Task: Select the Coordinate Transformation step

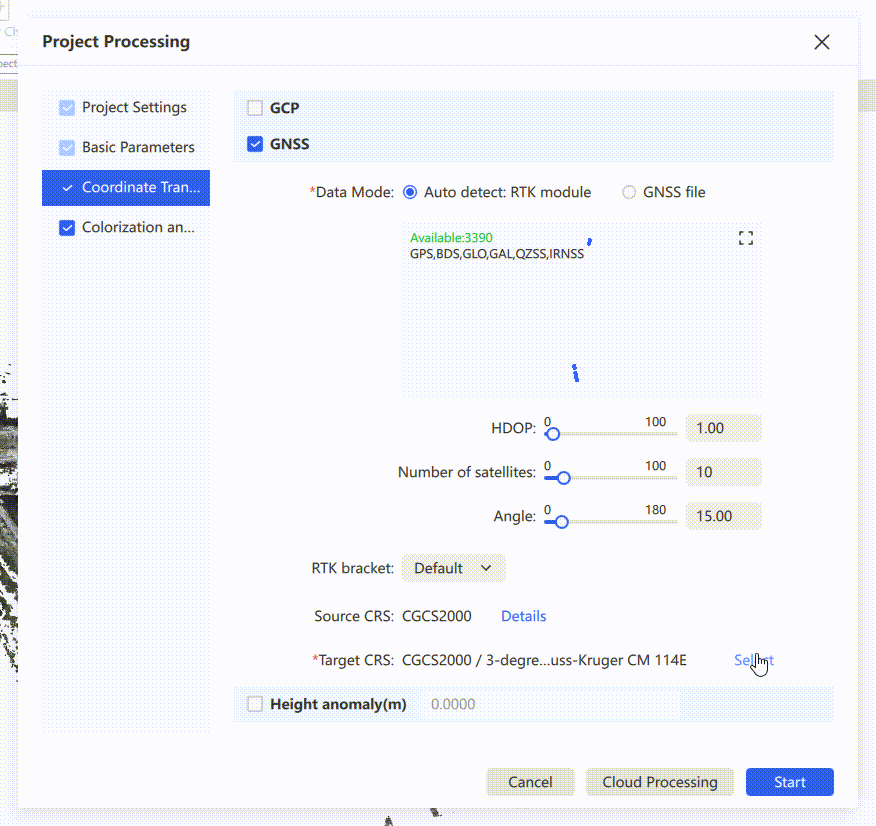Action: [126, 188]
